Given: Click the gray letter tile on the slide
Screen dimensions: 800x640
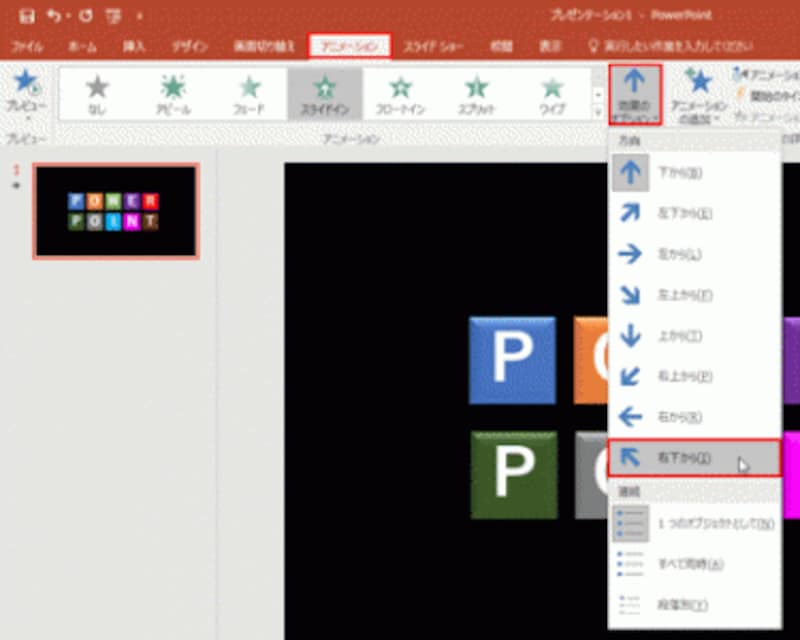Looking at the screenshot, I should point(592,475).
